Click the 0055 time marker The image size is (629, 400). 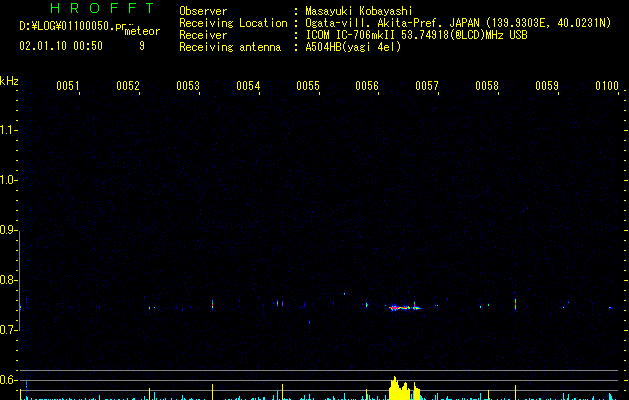tap(308, 85)
